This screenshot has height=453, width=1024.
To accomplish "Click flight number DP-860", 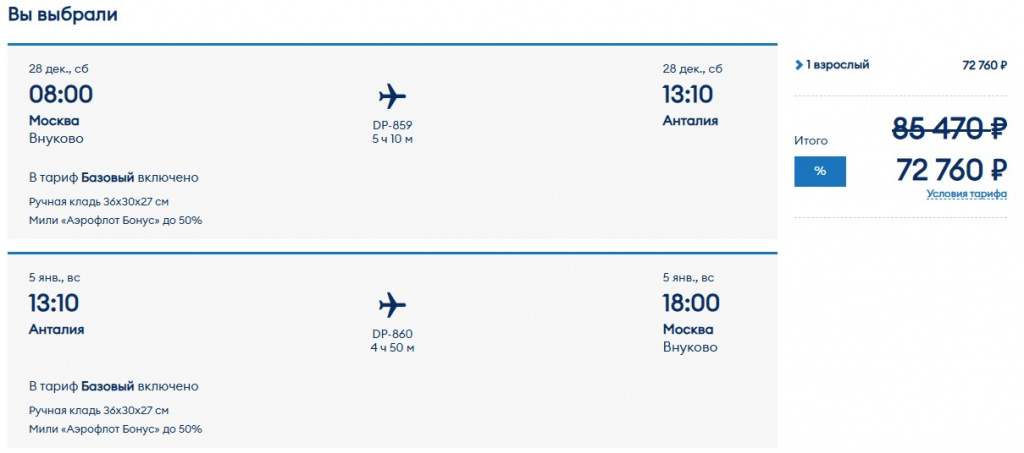I will (392, 334).
